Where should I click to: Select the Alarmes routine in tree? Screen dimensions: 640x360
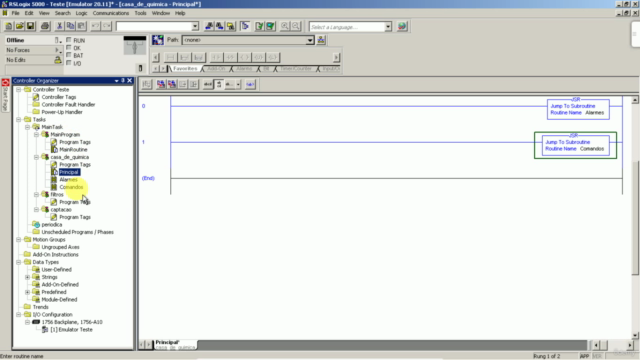tap(68, 180)
